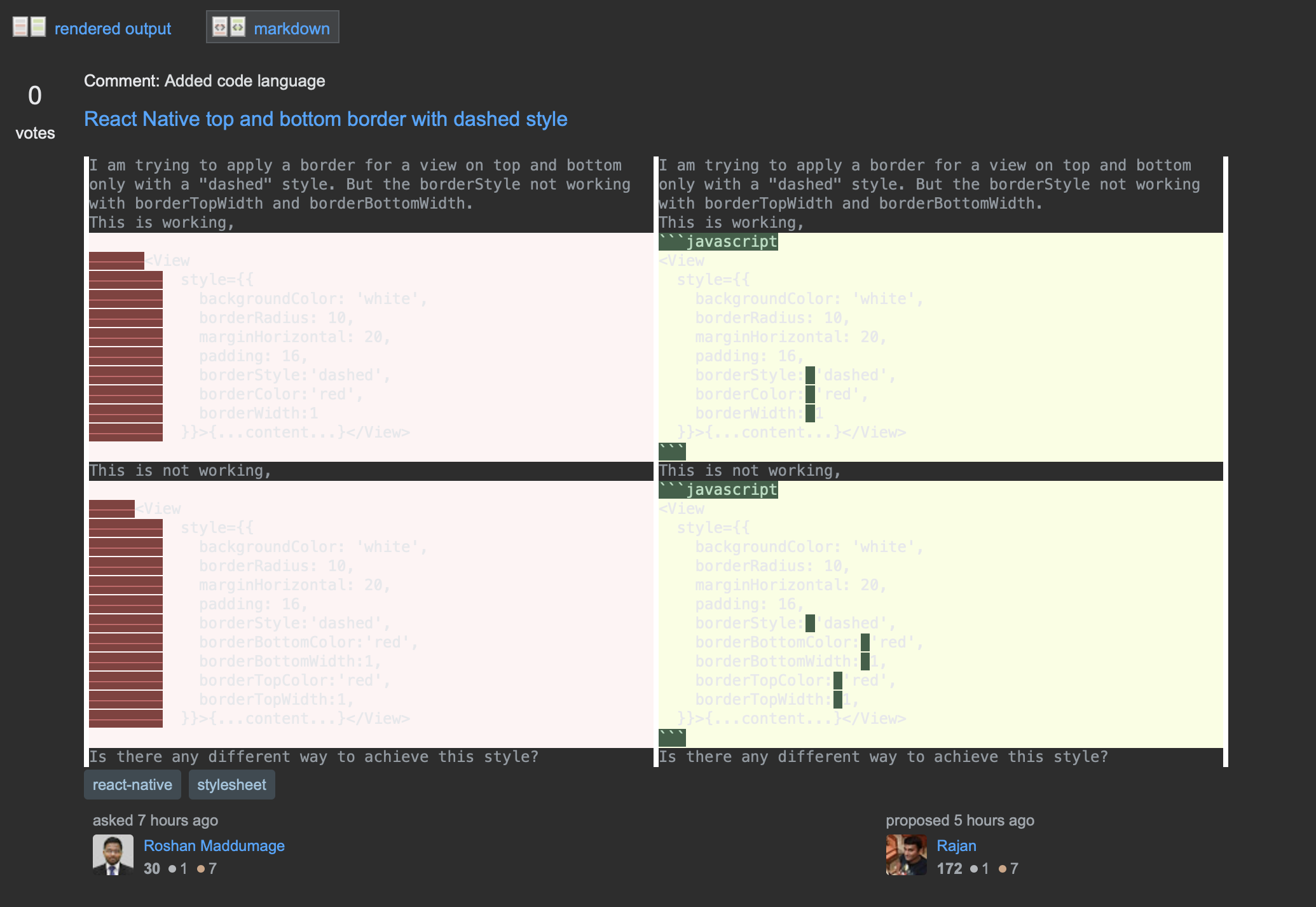
Task: Click the stylesheet tag link
Action: coord(229,783)
